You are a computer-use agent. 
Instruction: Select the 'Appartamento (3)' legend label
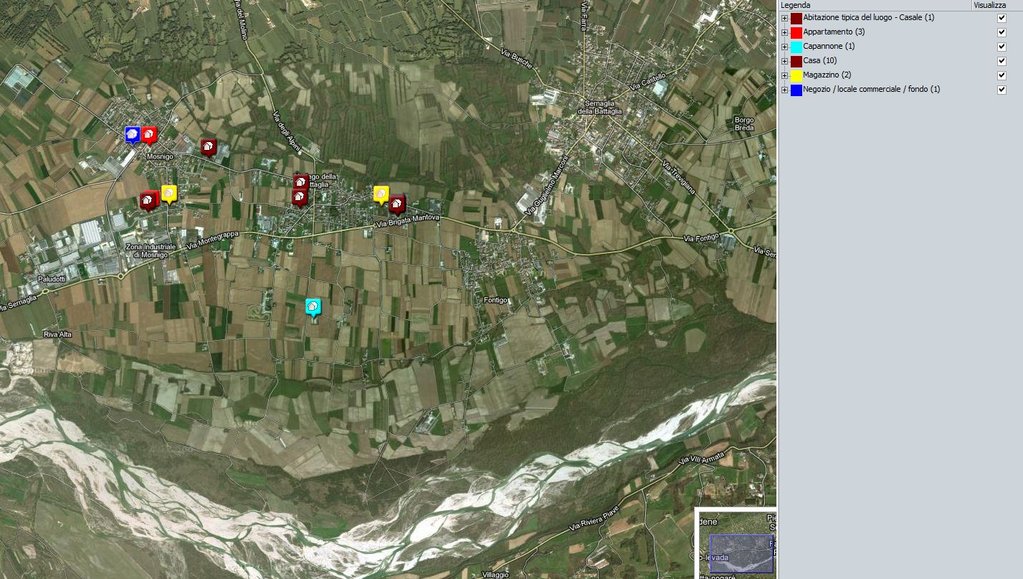tap(834, 32)
